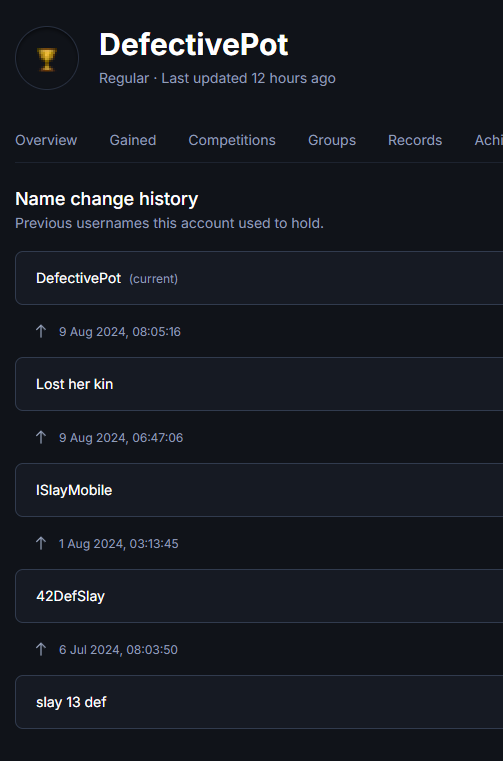Click the 42DefSlay username row
Viewport: 503px width, 761px height.
point(259,596)
